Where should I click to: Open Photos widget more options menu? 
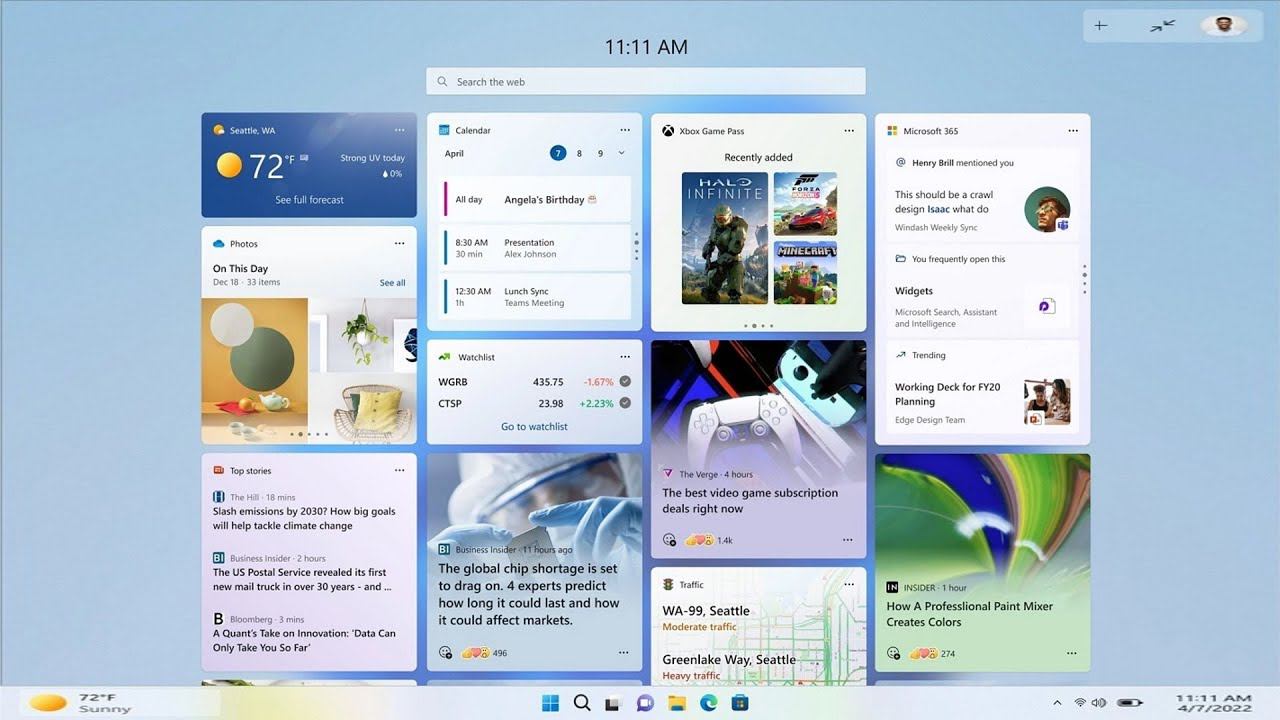(399, 244)
